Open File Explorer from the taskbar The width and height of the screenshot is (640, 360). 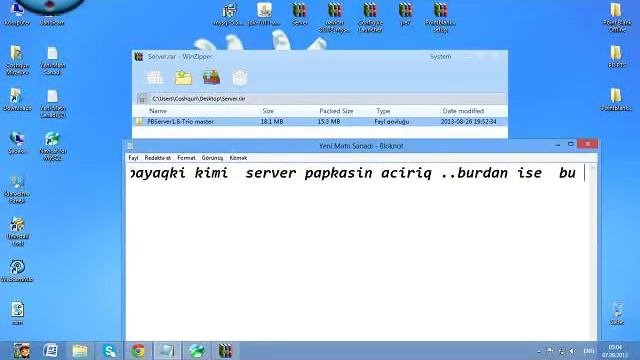[x=80, y=351]
